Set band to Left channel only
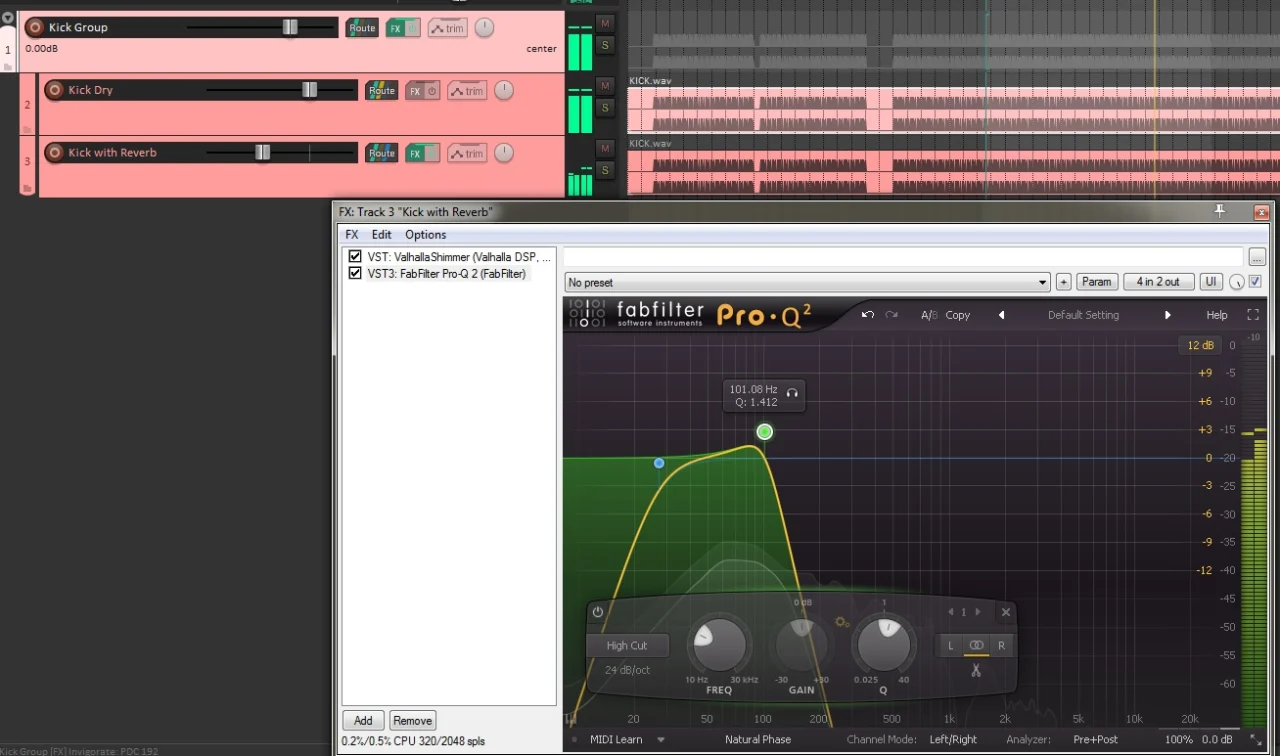Screen dimensions: 1280x756 tap(951, 646)
